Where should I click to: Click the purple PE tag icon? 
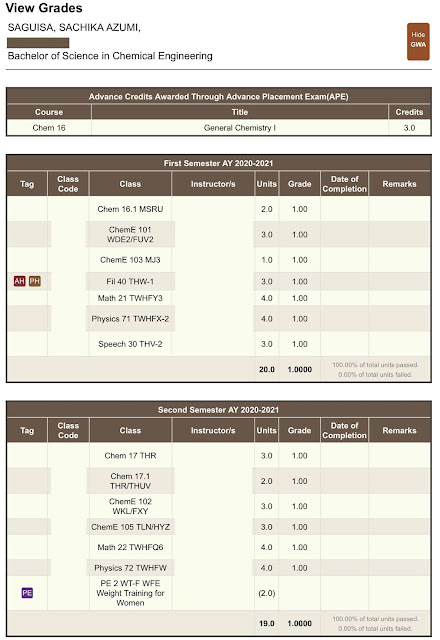(x=27, y=593)
